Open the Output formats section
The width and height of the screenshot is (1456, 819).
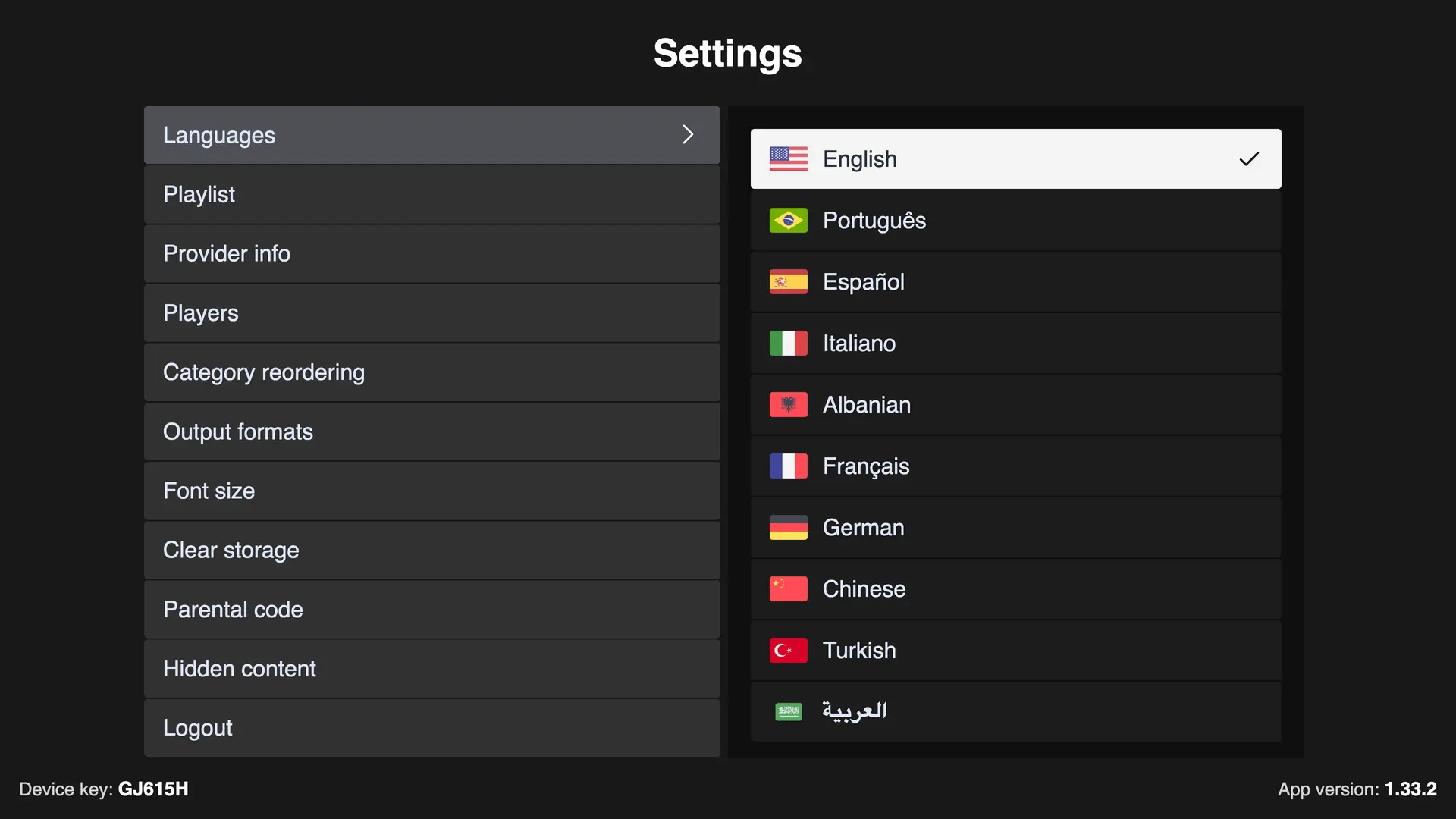431,431
